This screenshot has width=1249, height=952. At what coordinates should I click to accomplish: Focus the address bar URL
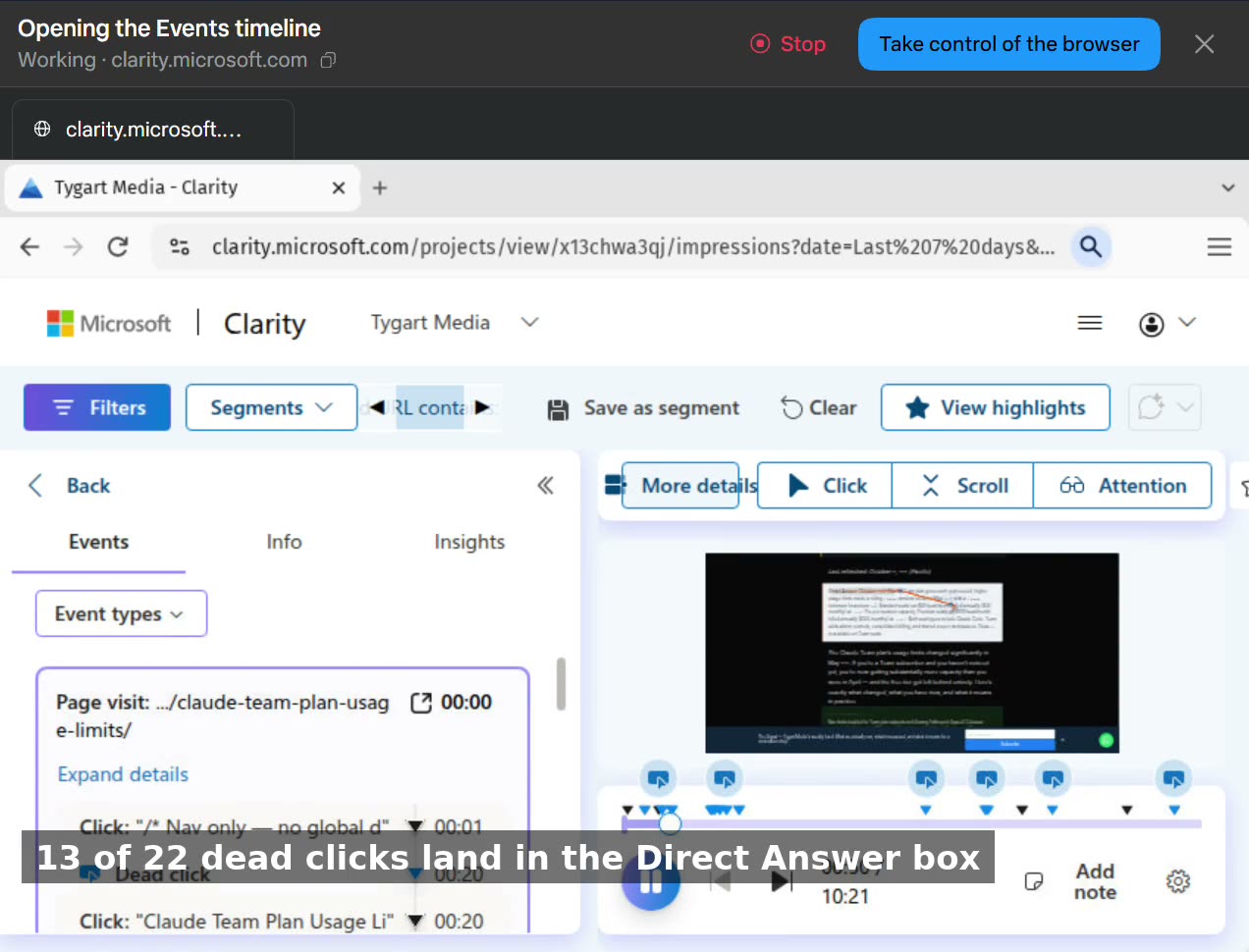point(633,246)
